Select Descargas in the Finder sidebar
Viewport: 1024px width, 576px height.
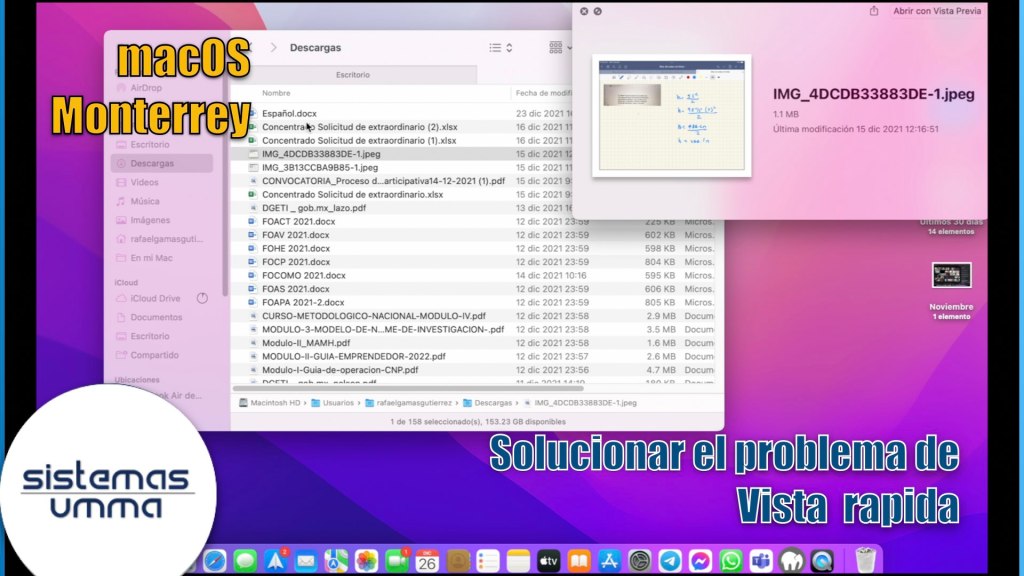pos(152,163)
